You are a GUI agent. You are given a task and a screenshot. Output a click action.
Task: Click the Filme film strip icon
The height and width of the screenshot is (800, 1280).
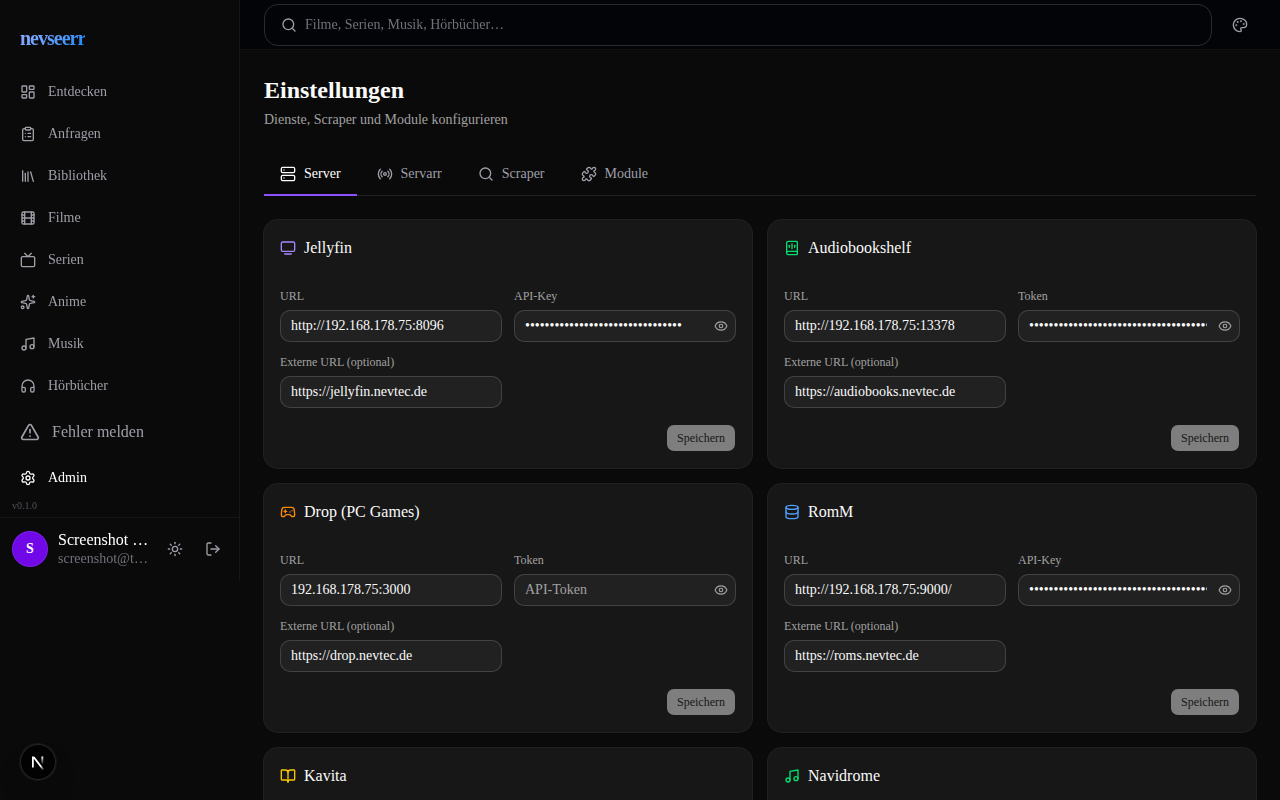28,218
